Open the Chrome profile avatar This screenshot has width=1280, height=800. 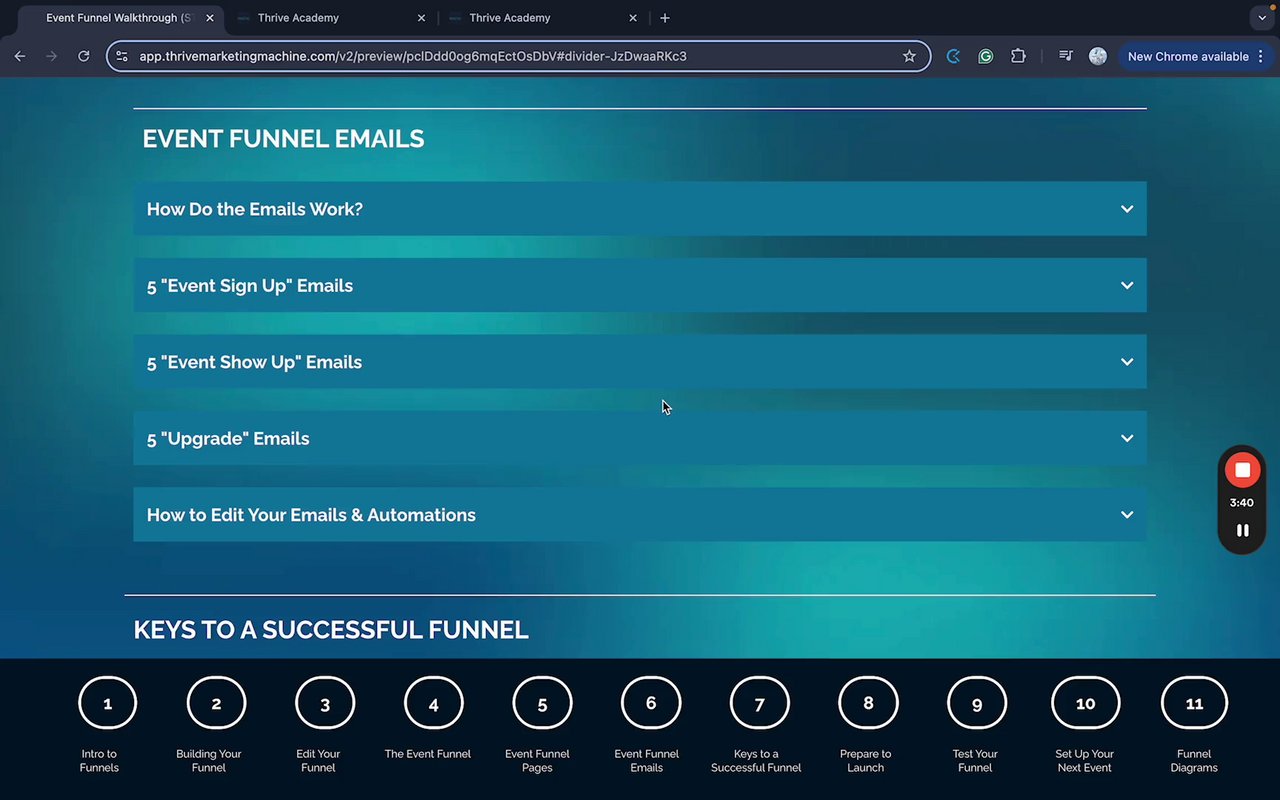point(1098,57)
